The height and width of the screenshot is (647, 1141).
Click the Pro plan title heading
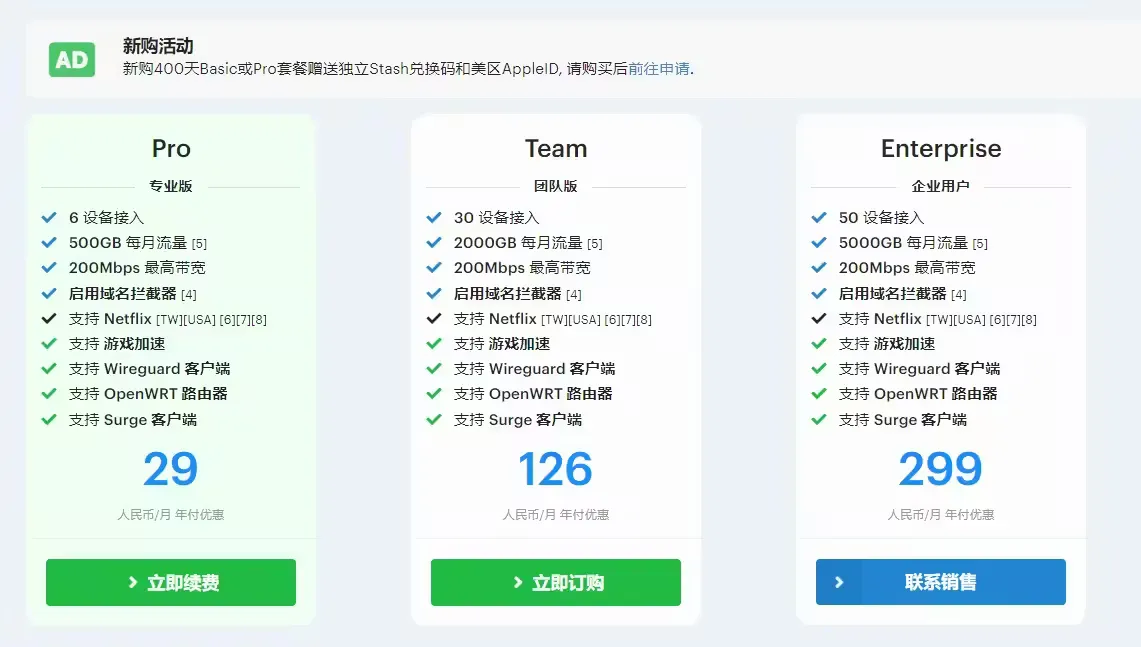coord(171,149)
